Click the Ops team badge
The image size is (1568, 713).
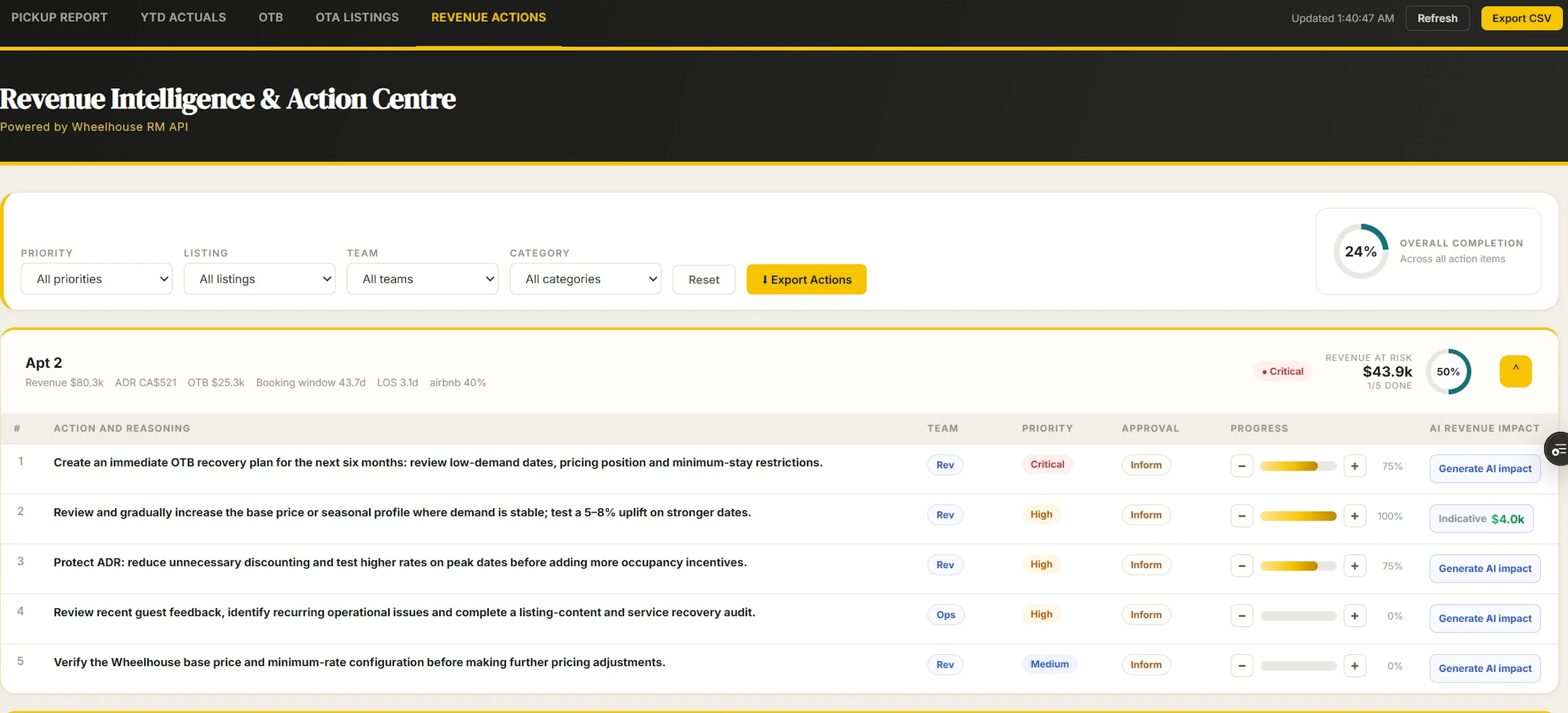[945, 615]
